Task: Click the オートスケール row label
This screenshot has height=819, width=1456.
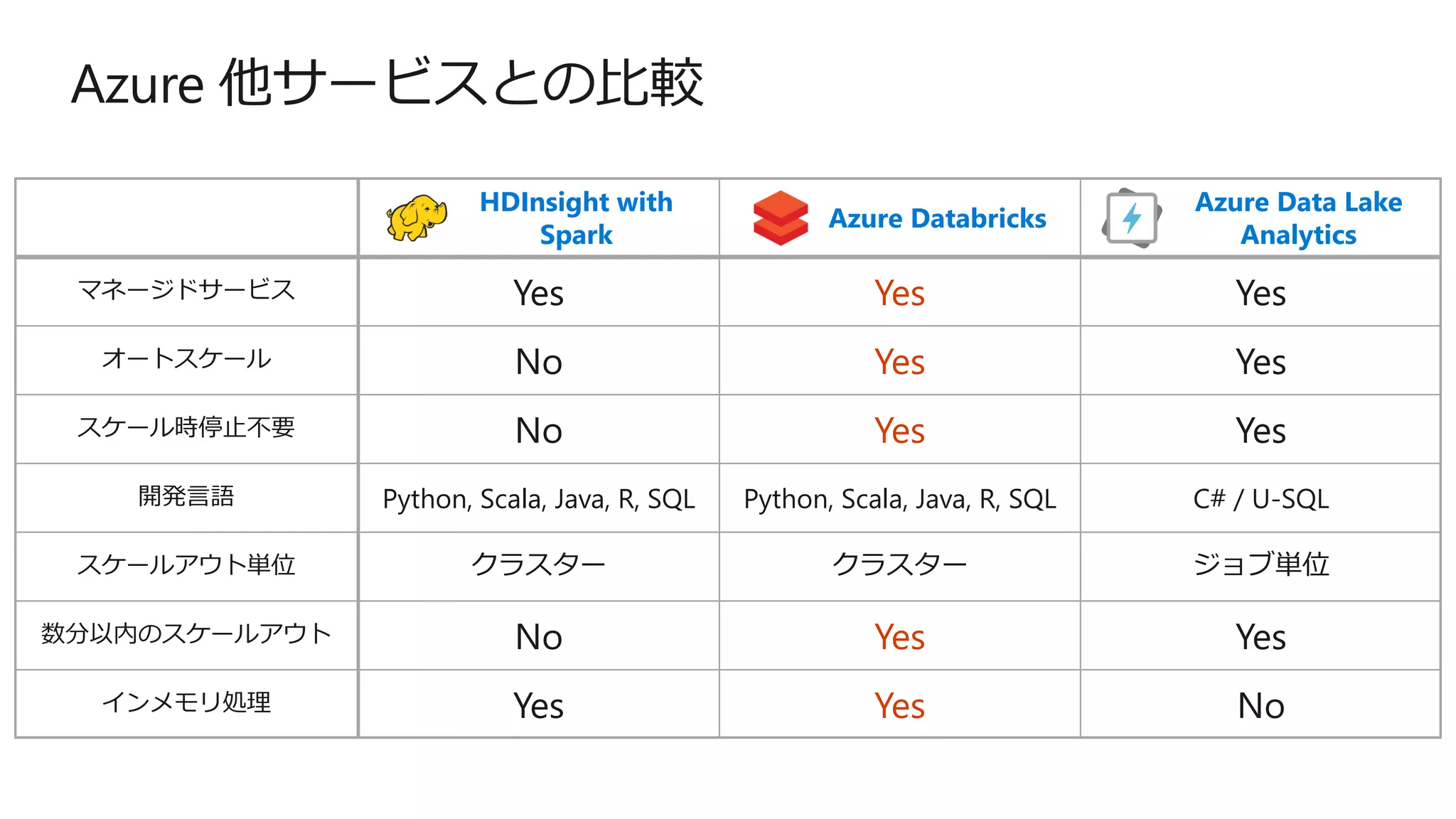Action: point(186,358)
